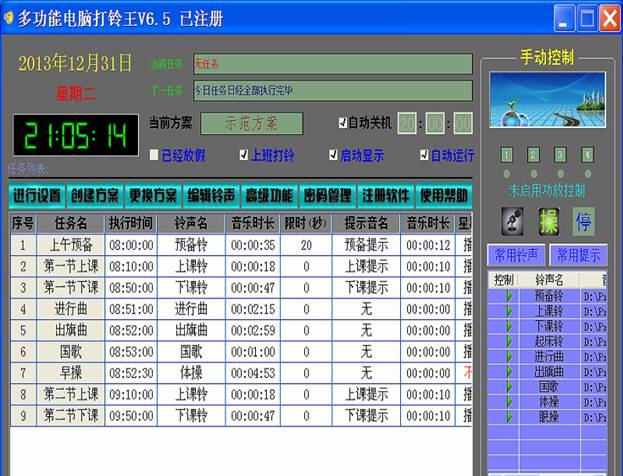This screenshot has height=476, width=623.
Task: Select task row 早操
Action: tap(241, 373)
